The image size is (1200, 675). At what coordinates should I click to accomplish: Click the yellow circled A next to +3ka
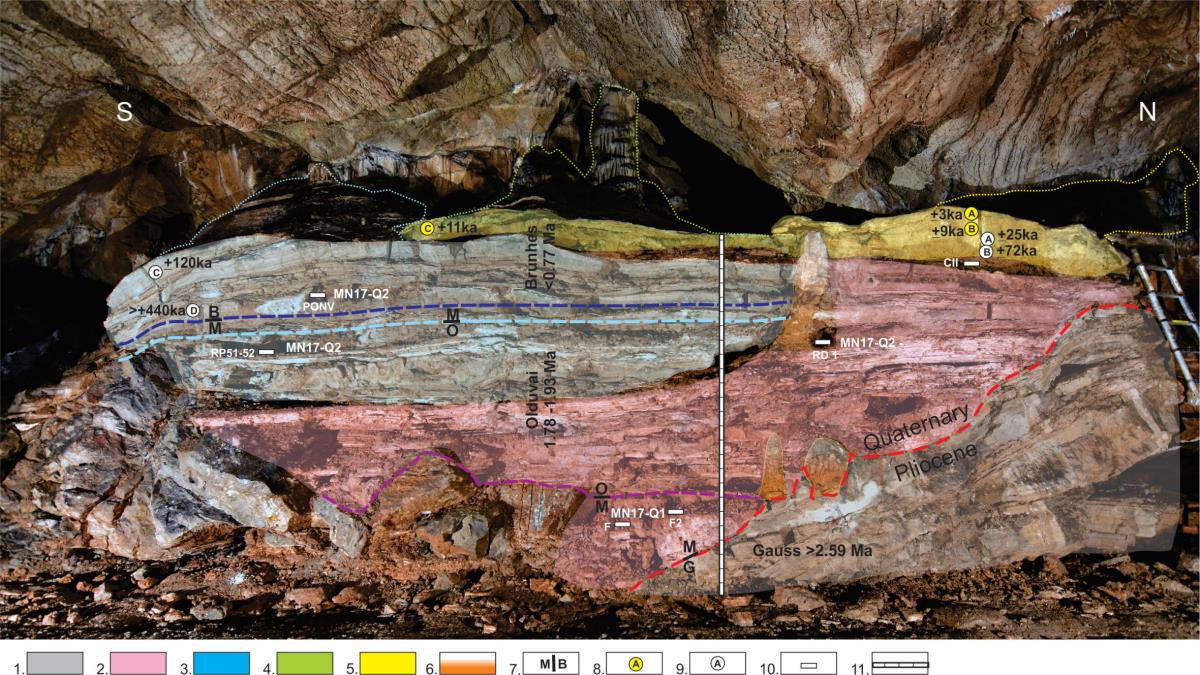point(971,214)
